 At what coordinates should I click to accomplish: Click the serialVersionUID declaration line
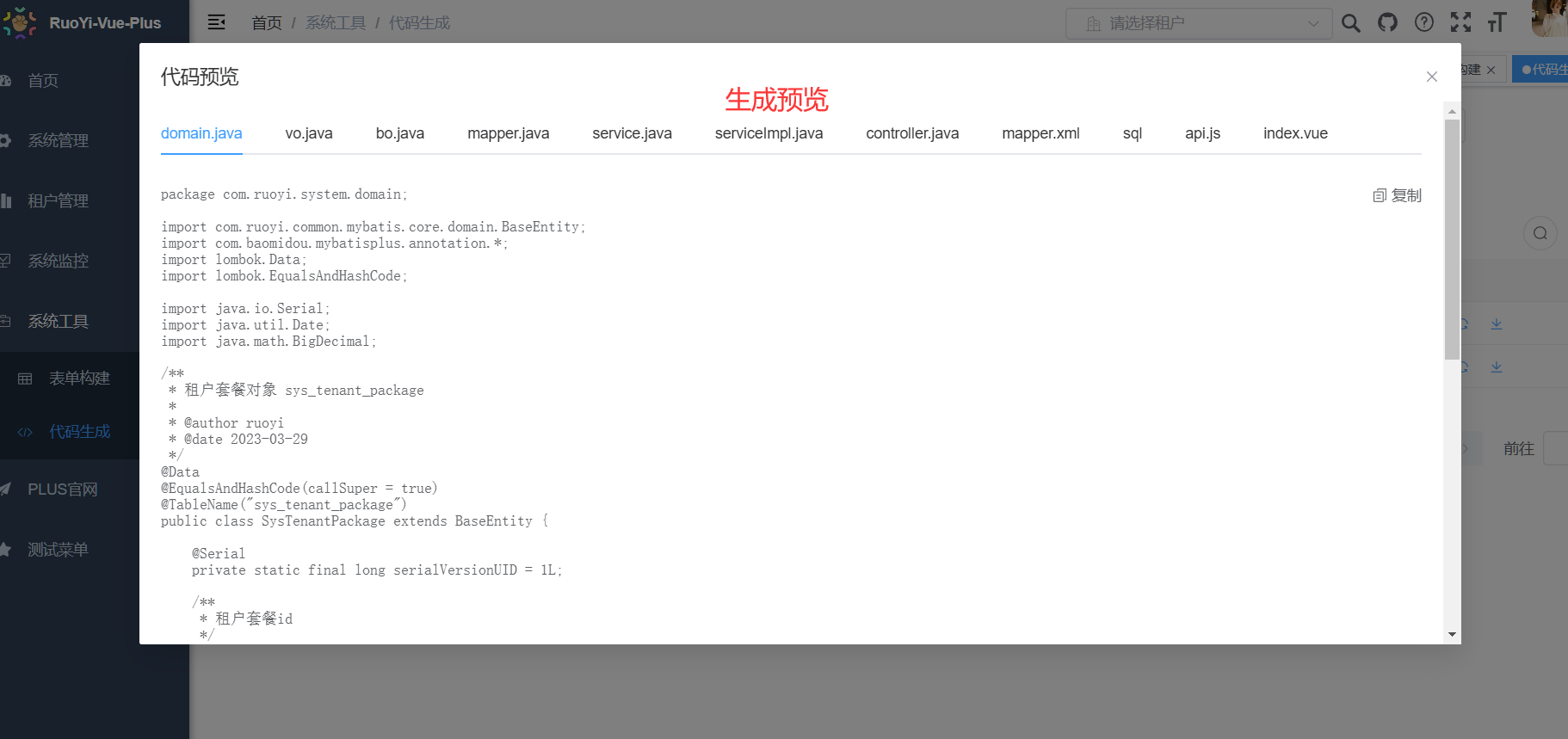(x=377, y=570)
